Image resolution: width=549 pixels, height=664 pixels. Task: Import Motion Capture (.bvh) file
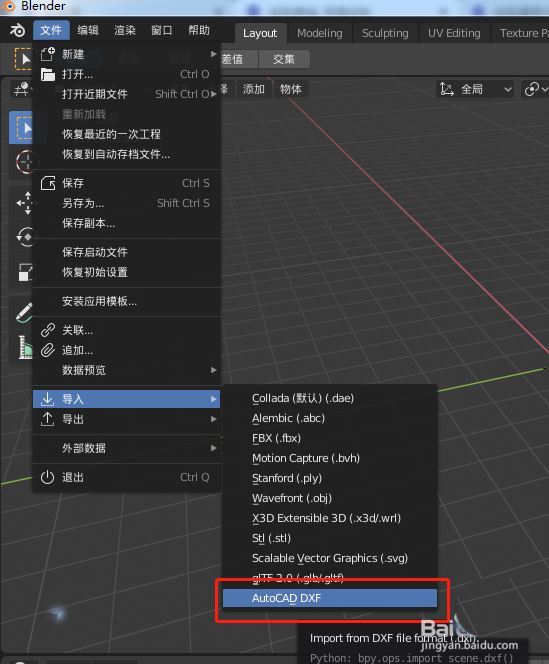330,458
